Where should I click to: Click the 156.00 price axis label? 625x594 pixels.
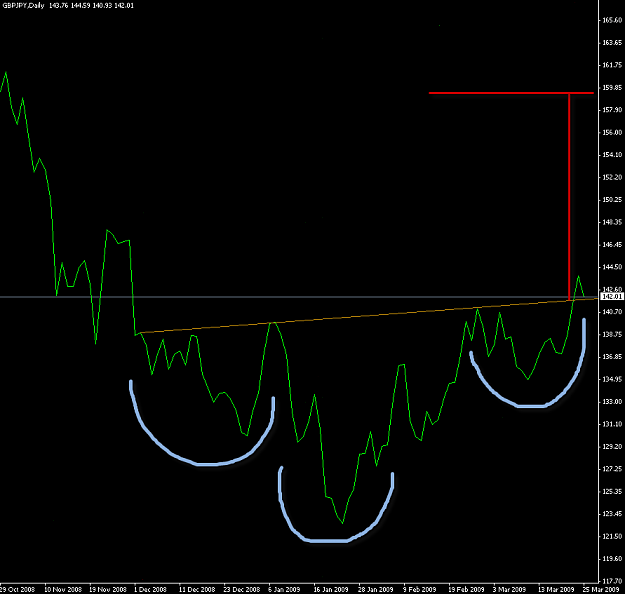[x=612, y=132]
